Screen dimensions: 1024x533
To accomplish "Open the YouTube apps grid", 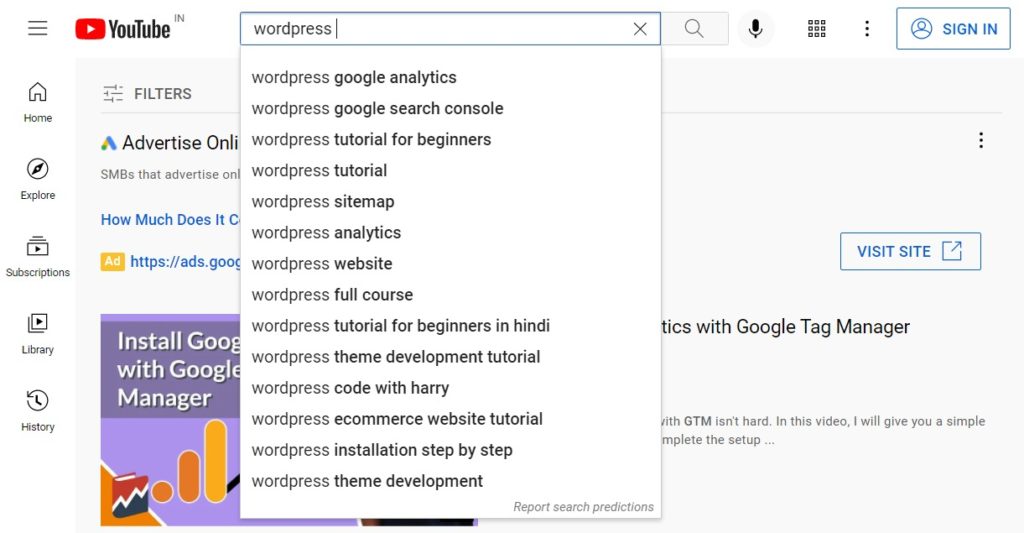I will (x=817, y=29).
